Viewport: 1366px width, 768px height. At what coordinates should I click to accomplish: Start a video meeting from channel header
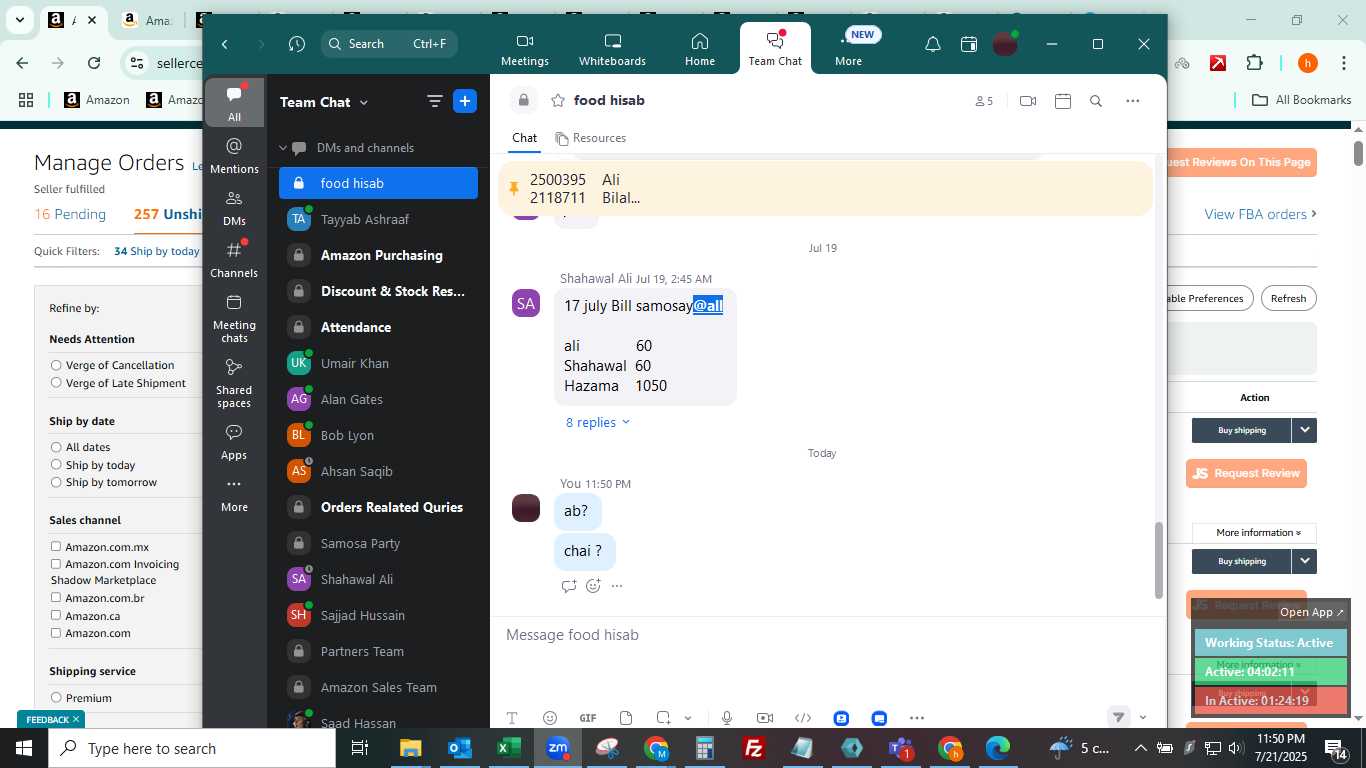(1027, 101)
